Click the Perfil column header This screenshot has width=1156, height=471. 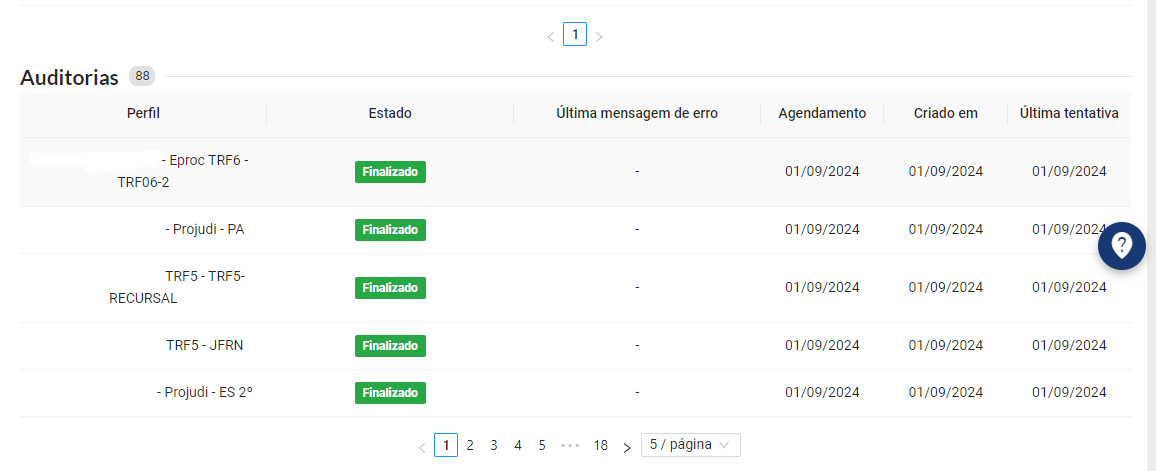coord(143,114)
